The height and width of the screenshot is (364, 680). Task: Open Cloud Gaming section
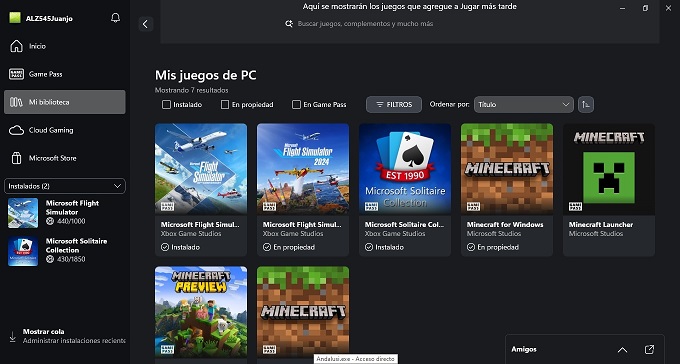(65, 130)
